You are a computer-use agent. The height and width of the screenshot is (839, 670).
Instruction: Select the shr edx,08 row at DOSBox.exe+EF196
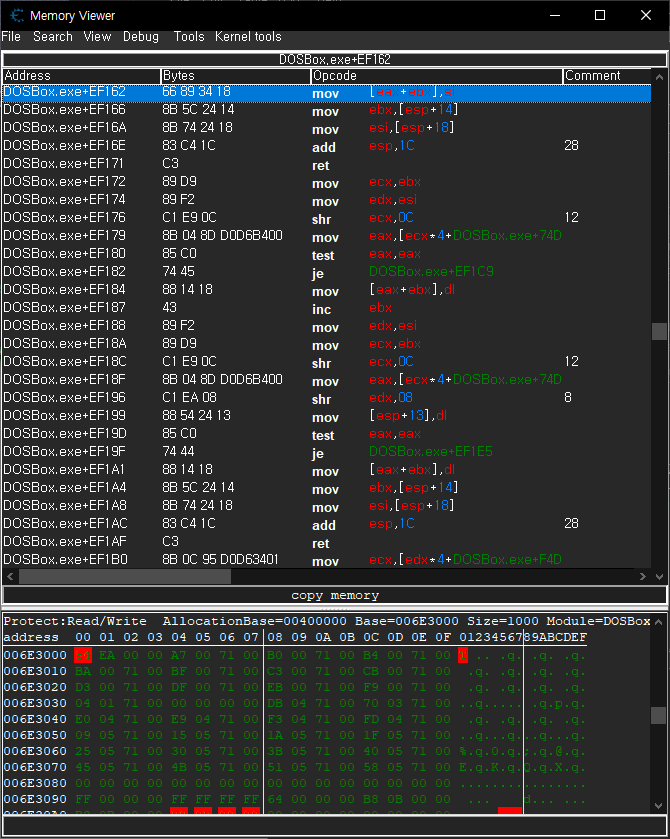tap(326, 398)
